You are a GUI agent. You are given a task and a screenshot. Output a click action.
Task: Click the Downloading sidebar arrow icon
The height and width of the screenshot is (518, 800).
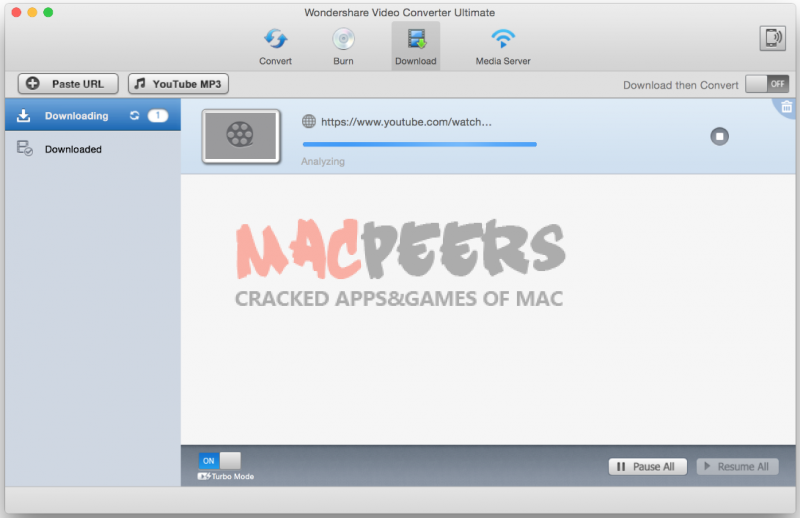click(x=23, y=115)
